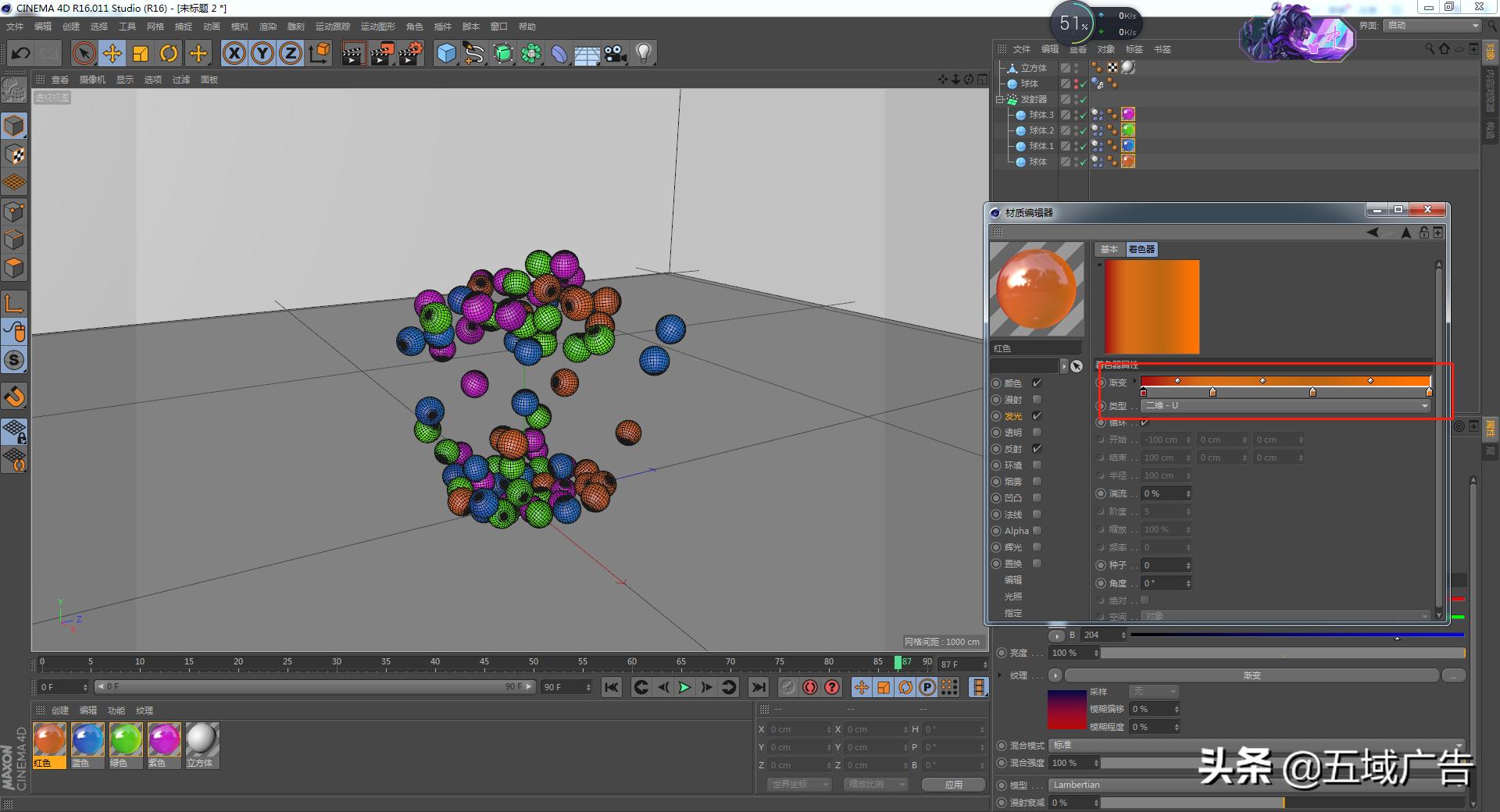
Task: Select the Rotate tool
Action: tap(169, 54)
